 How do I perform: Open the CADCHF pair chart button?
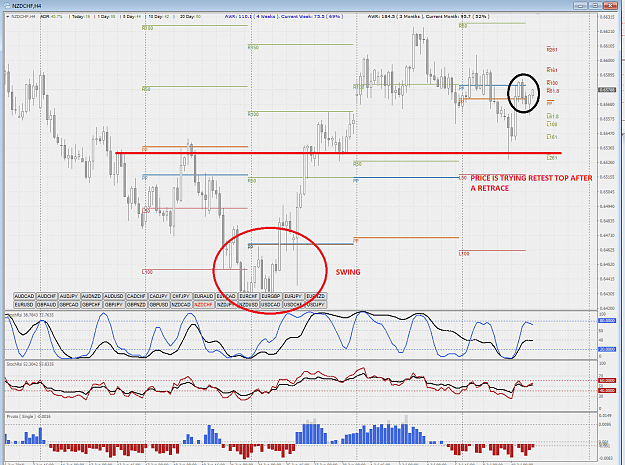(x=136, y=296)
